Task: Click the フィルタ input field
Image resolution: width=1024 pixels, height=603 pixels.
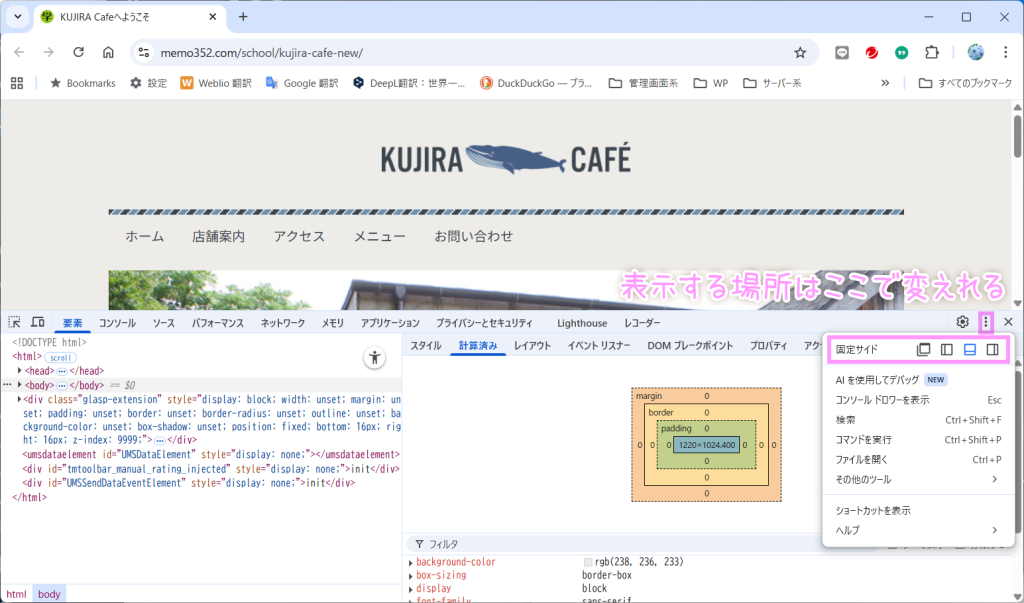Action: point(600,544)
